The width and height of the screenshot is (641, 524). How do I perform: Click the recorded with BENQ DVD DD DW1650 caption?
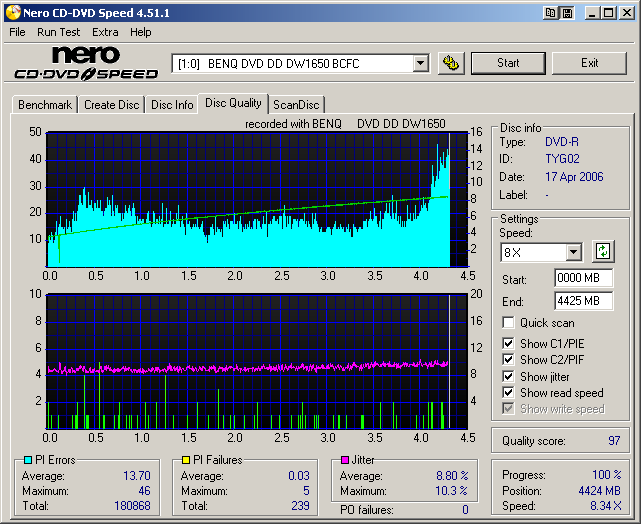coord(345,124)
